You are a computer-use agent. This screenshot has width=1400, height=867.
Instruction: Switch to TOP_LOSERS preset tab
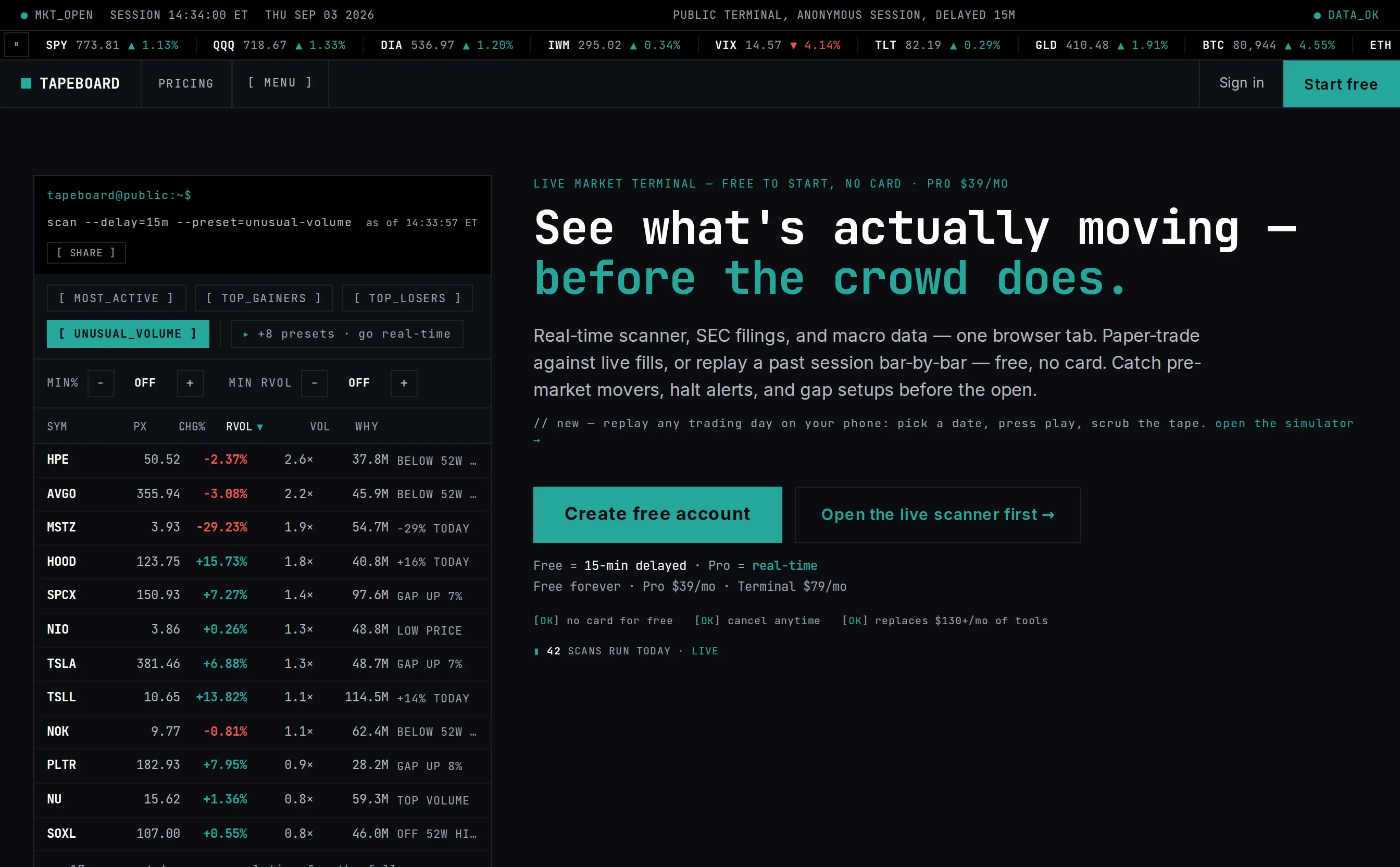click(407, 298)
